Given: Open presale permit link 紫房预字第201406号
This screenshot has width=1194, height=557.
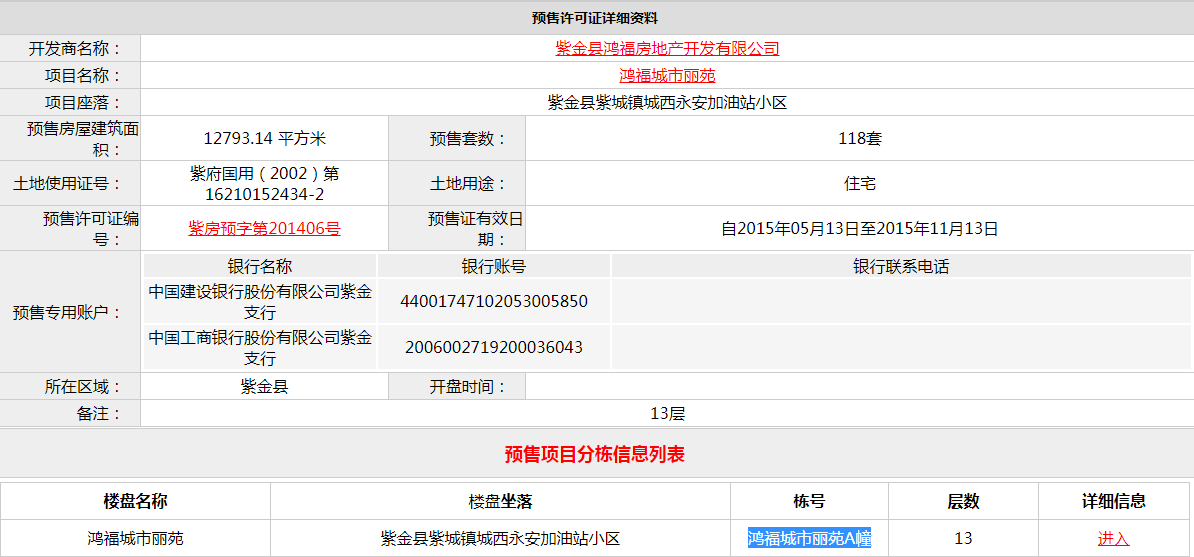Looking at the screenshot, I should point(264,228).
